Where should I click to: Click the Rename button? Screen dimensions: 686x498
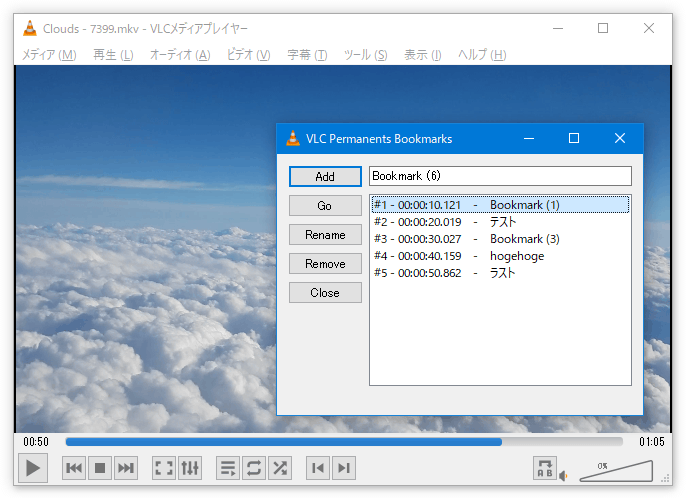click(325, 235)
